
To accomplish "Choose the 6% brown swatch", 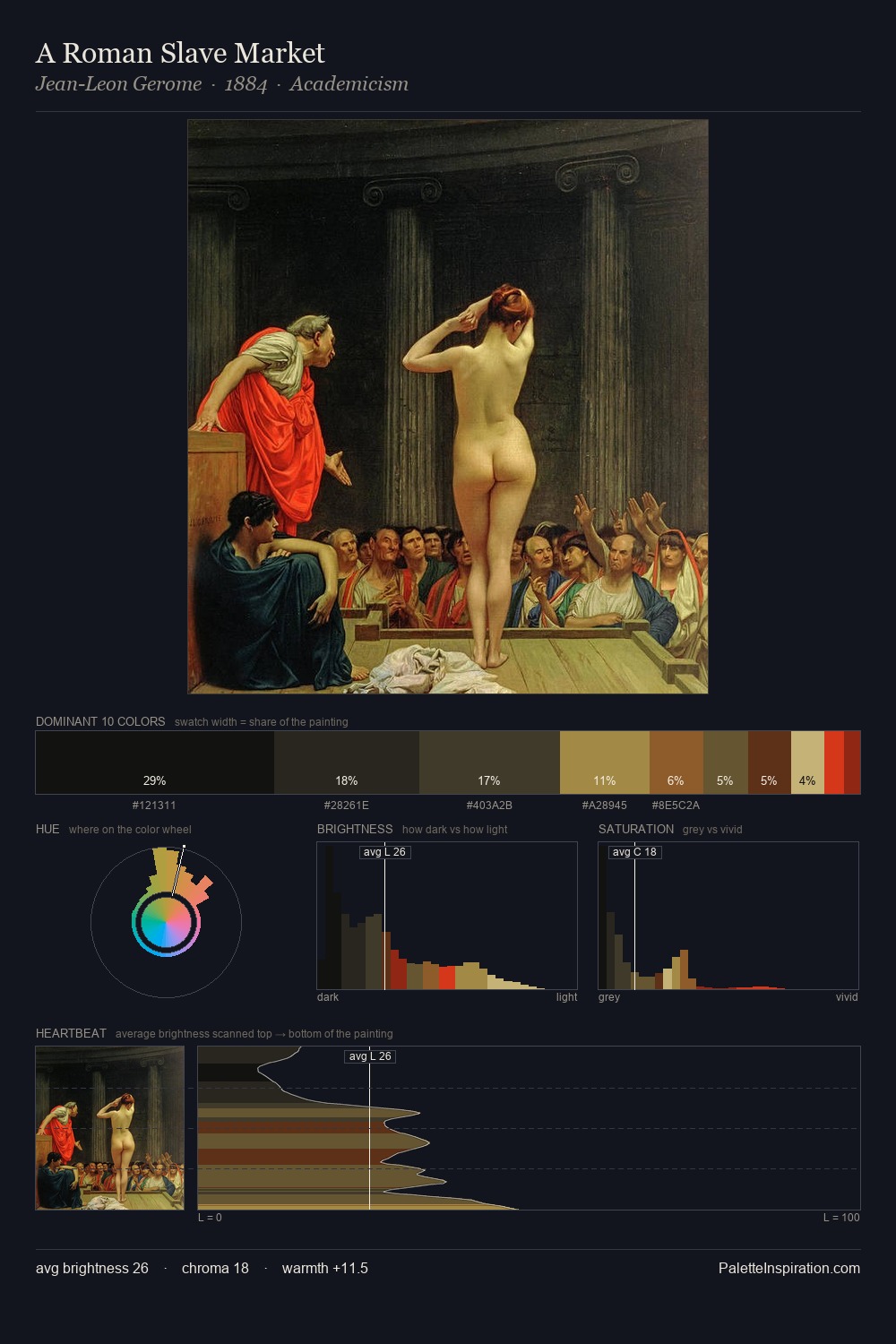I will (x=676, y=762).
